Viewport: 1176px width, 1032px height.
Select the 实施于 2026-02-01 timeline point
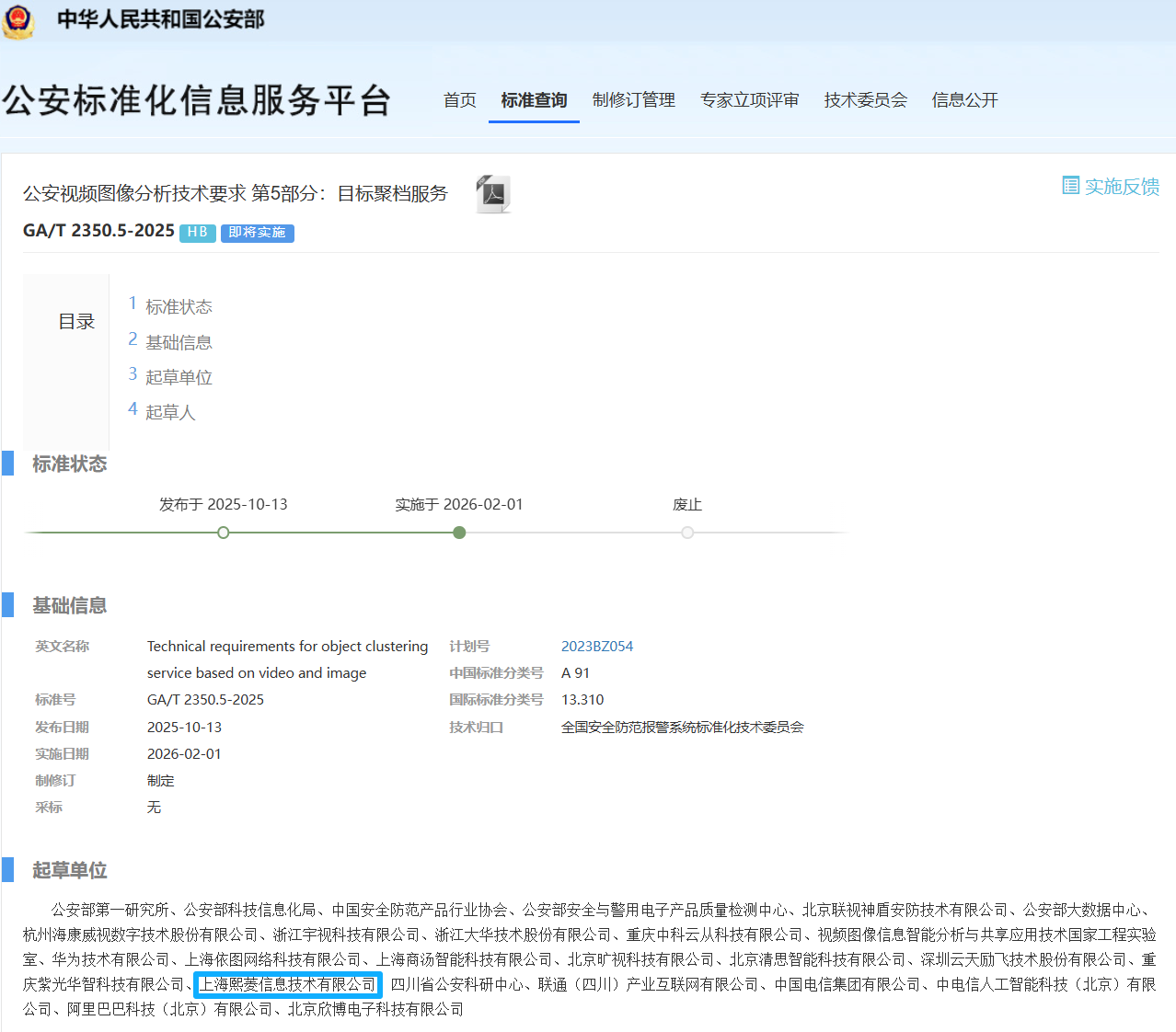tap(459, 532)
